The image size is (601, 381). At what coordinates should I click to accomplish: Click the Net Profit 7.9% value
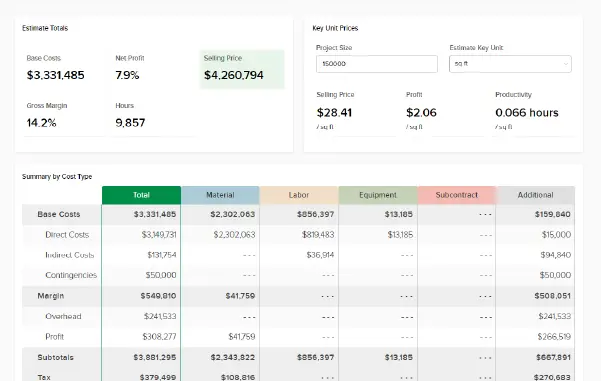coord(127,75)
